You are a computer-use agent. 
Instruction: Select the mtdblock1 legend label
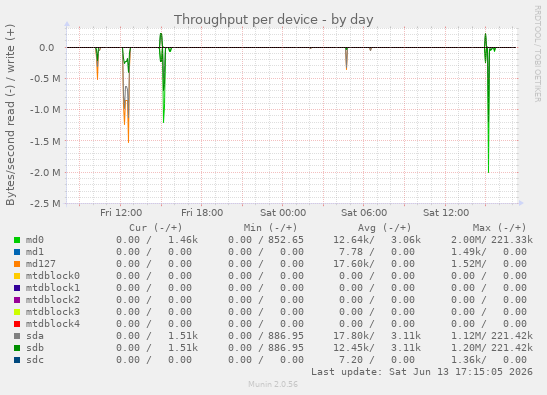53,288
